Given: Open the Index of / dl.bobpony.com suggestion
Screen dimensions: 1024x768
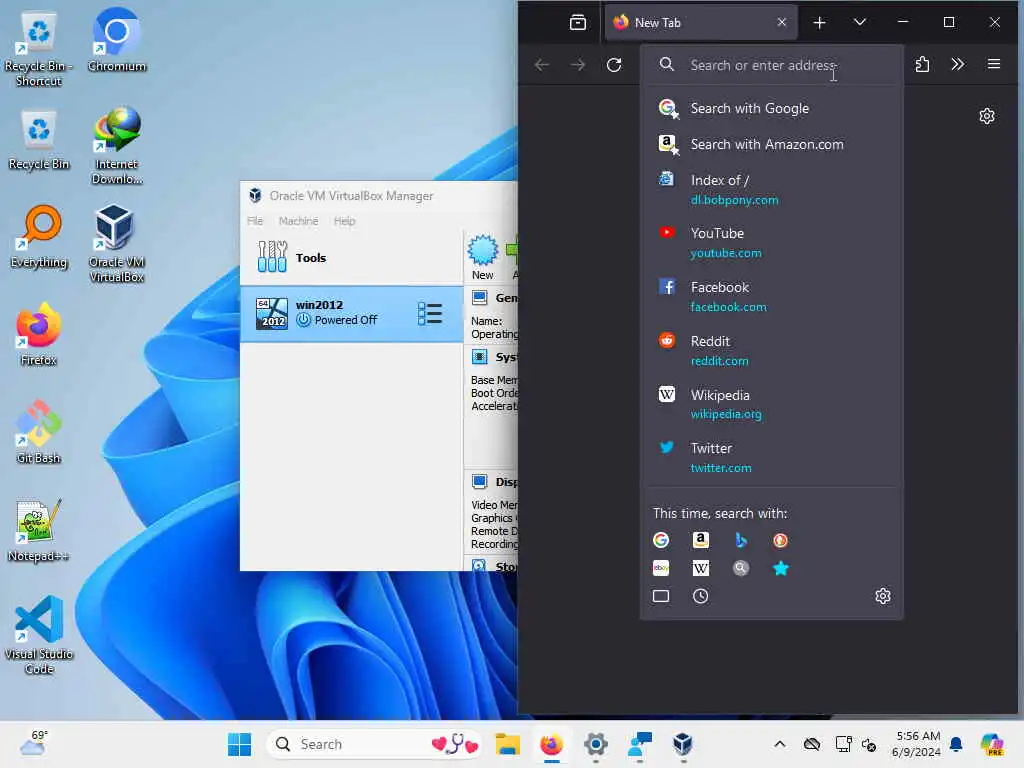Looking at the screenshot, I should click(771, 189).
